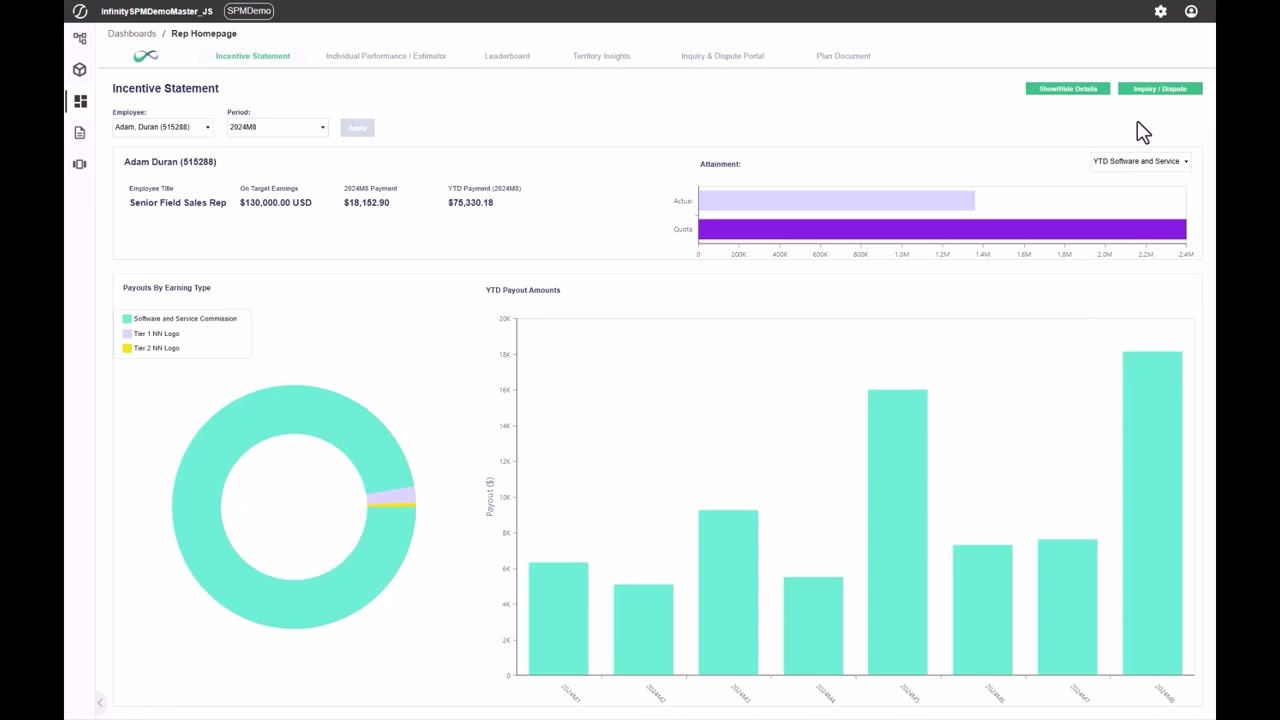Go to Dashboards breadcrumb
The image size is (1280, 720).
(132, 34)
